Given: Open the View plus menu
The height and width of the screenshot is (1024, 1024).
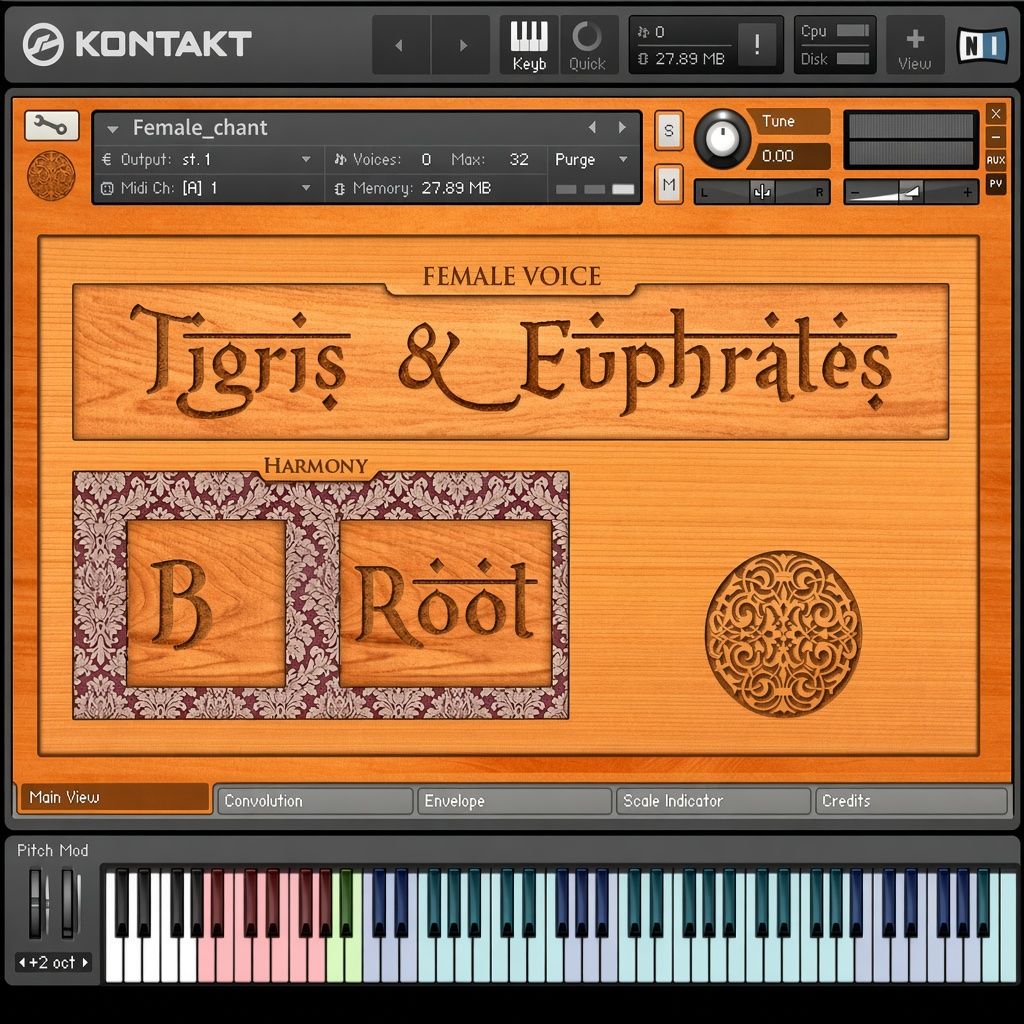Looking at the screenshot, I should 914,45.
